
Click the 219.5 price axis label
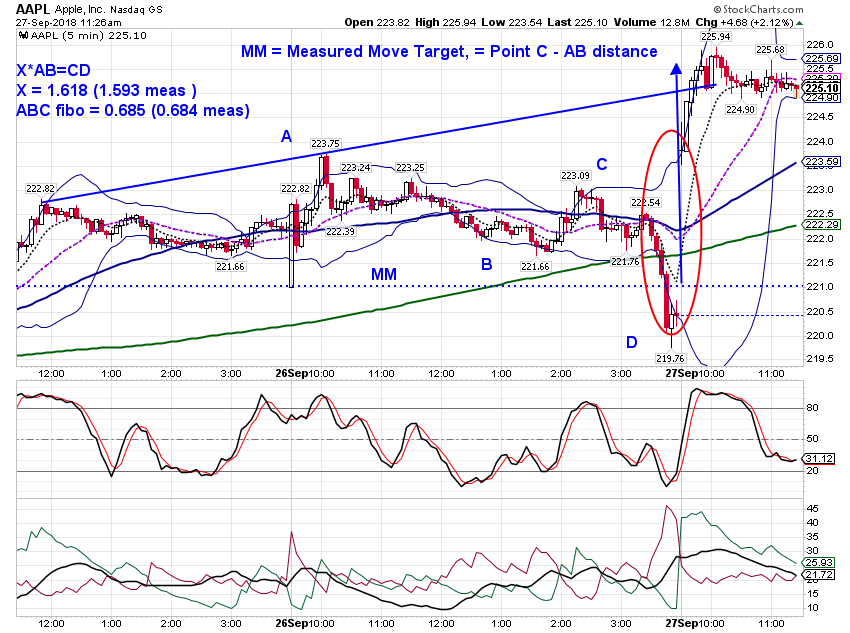820,359
